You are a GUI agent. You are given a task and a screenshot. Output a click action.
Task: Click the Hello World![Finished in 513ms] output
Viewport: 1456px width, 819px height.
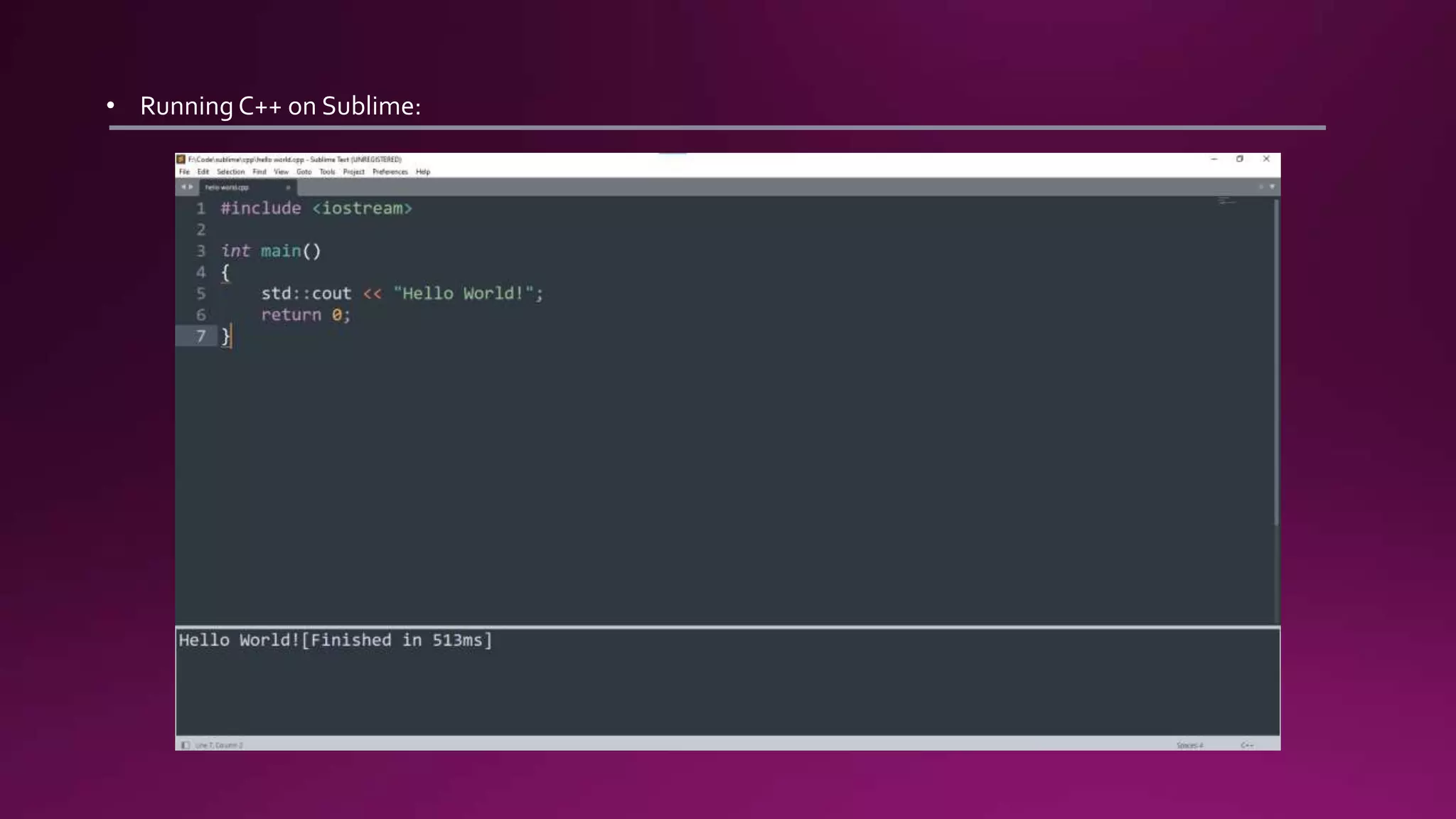click(x=336, y=640)
